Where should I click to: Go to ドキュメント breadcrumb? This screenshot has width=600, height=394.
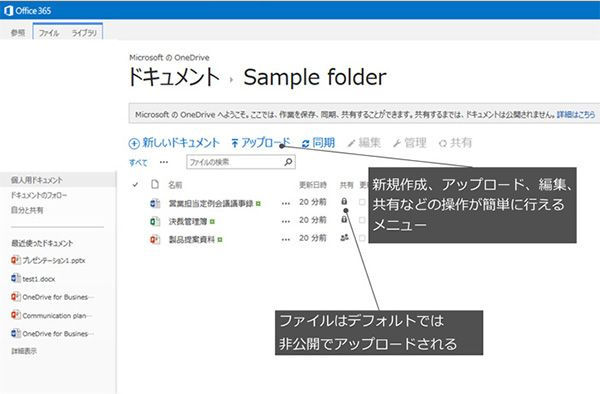tap(174, 77)
